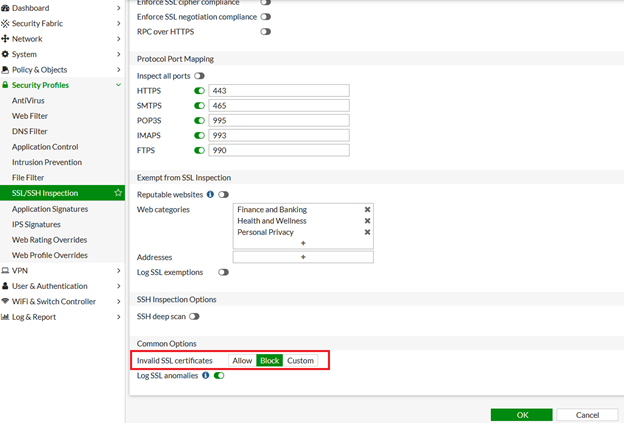Remove Finance and Banking category

click(x=367, y=209)
